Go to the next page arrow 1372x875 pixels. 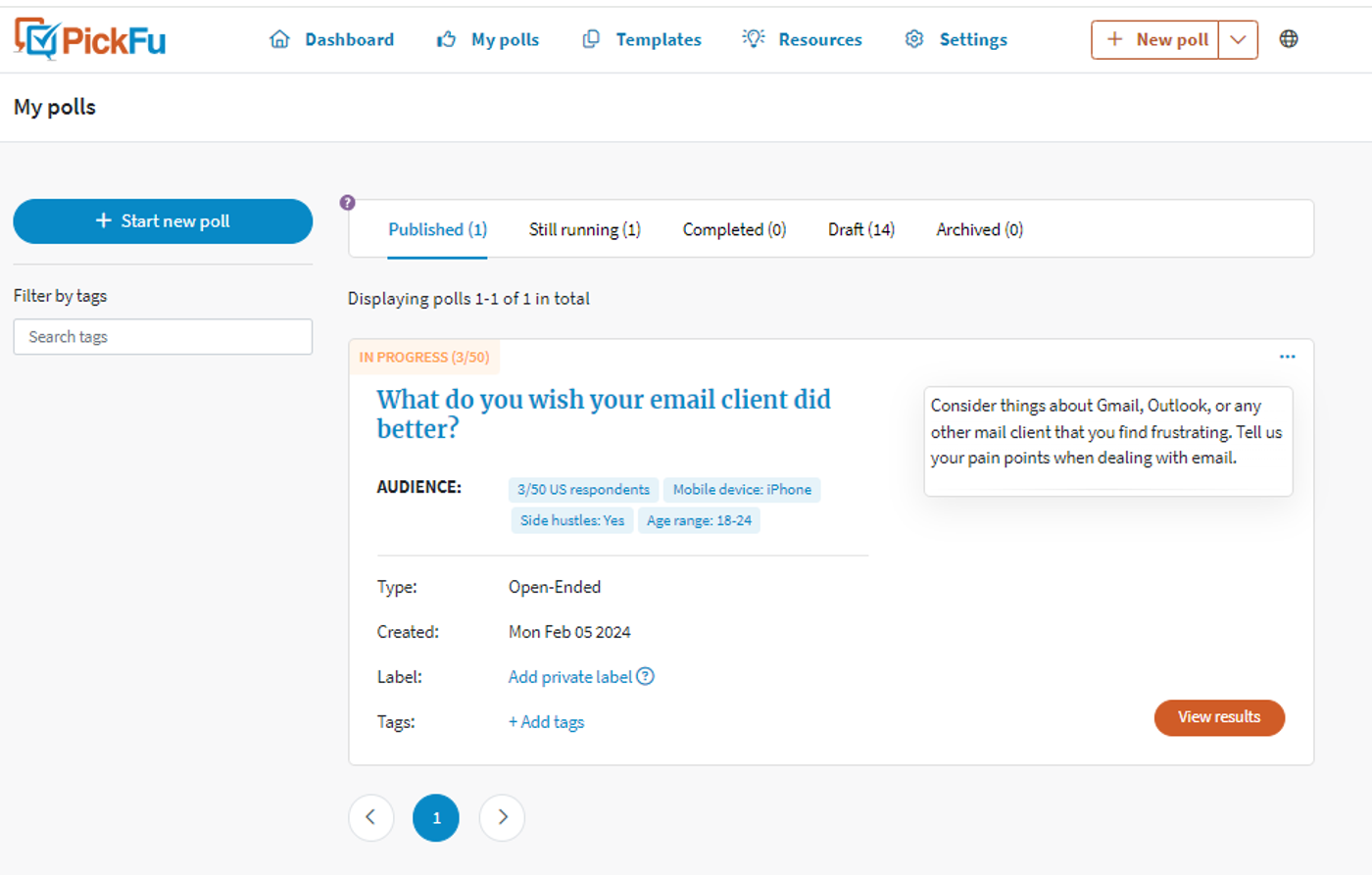tap(502, 817)
